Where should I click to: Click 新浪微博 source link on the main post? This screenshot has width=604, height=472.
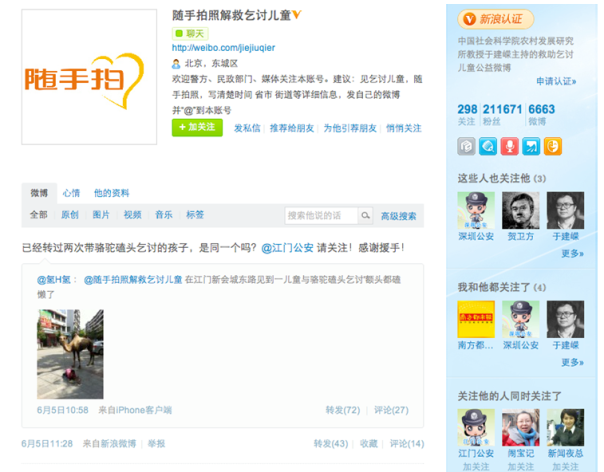[119, 444]
